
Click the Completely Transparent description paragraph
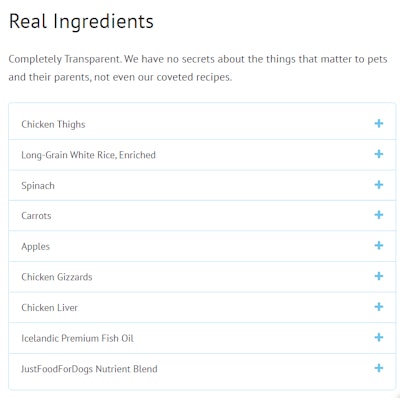coord(198,68)
